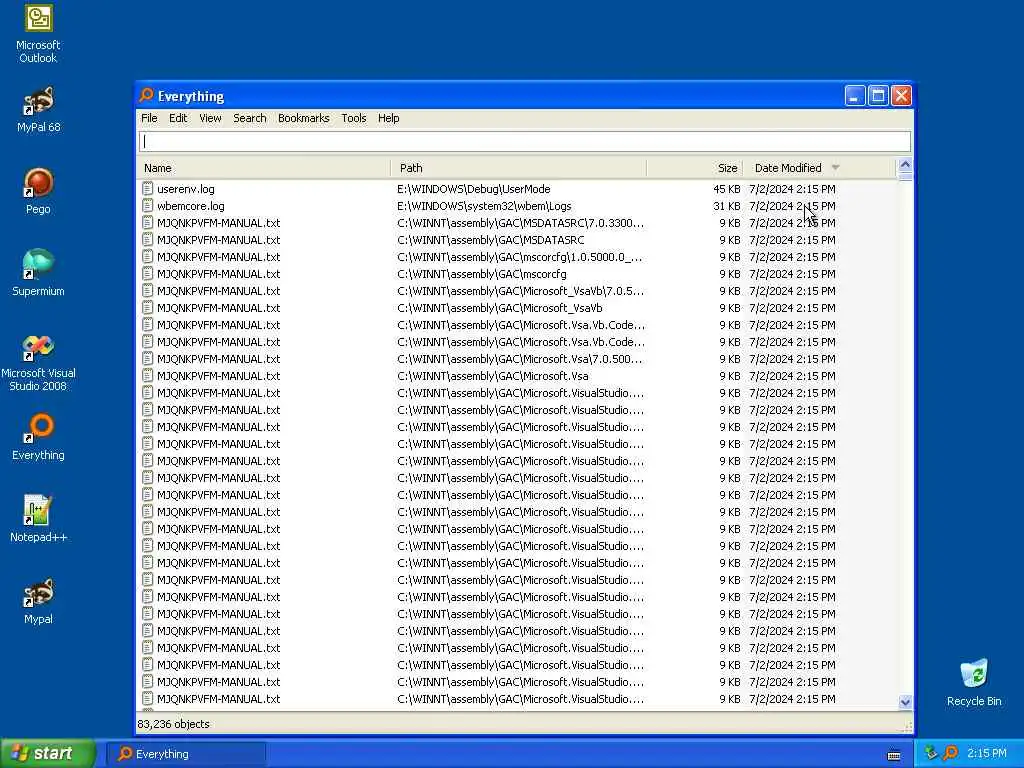Sort results by Size column header
The height and width of the screenshot is (768, 1024).
click(695, 168)
